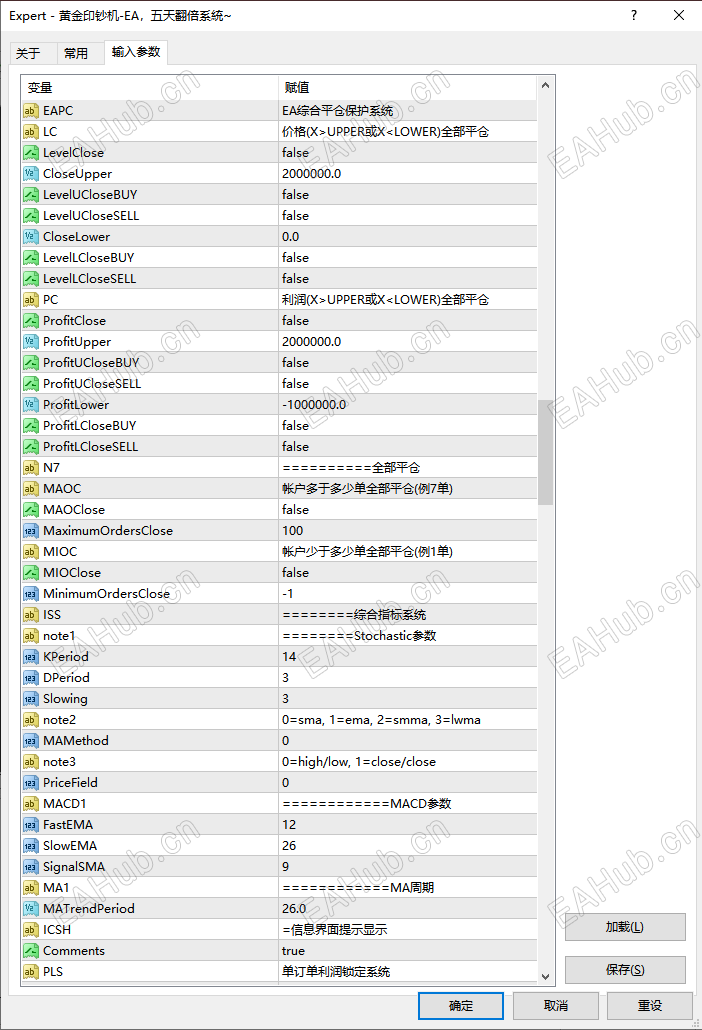Select the MACD1 variable row
This screenshot has width=702, height=1030.
coord(279,804)
